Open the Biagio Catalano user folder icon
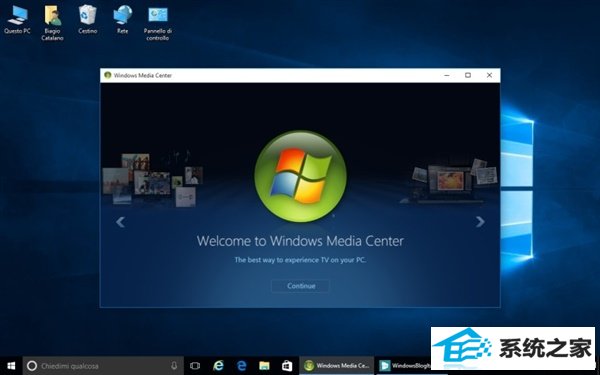 click(x=52, y=23)
